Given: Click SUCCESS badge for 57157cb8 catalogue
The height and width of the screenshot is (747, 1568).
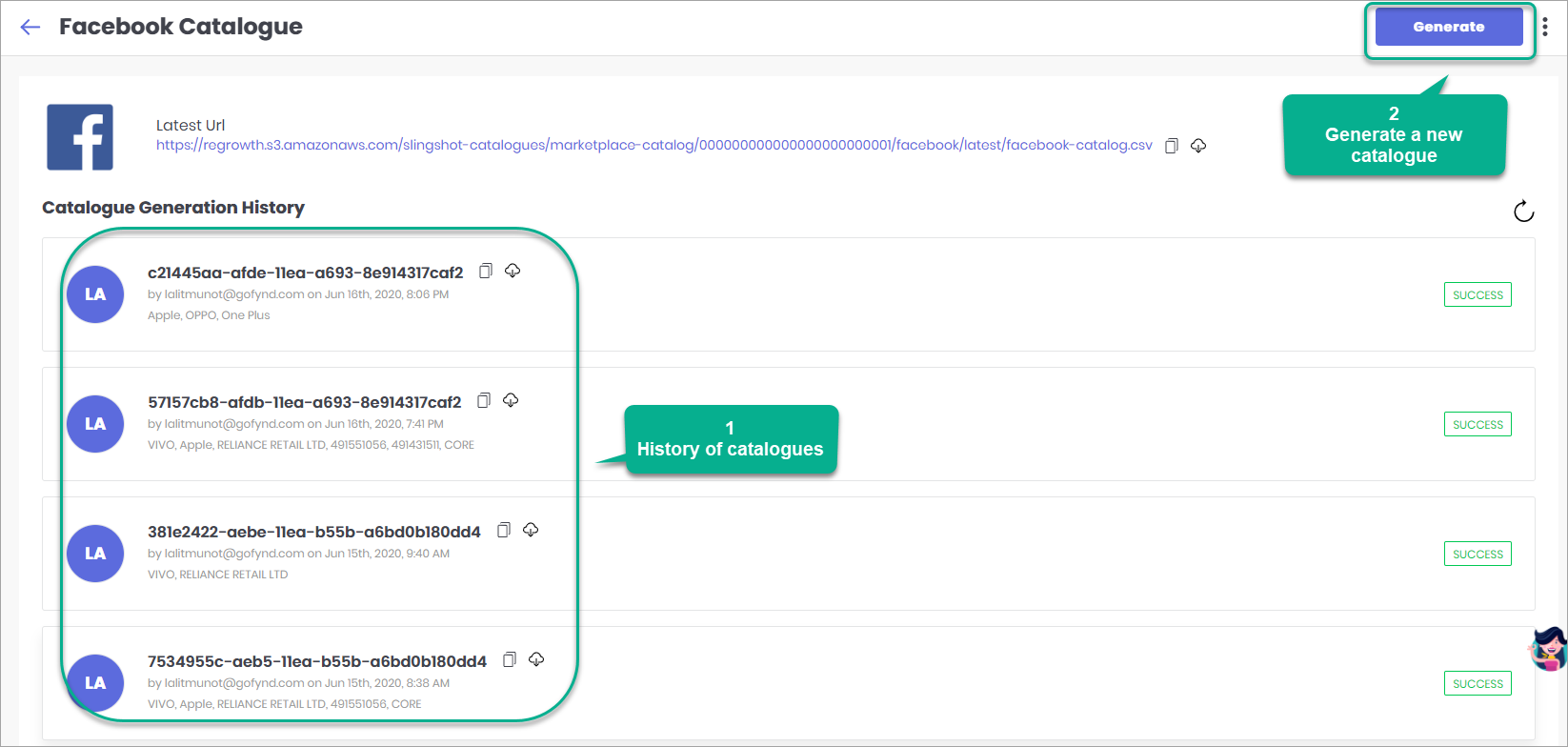Looking at the screenshot, I should coord(1478,425).
